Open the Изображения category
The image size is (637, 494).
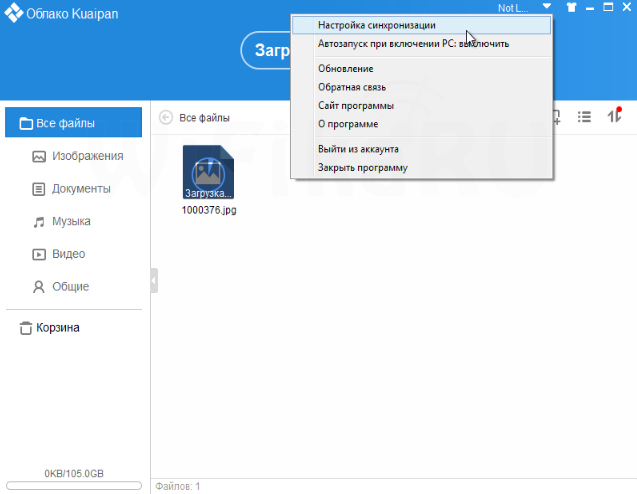tap(87, 156)
